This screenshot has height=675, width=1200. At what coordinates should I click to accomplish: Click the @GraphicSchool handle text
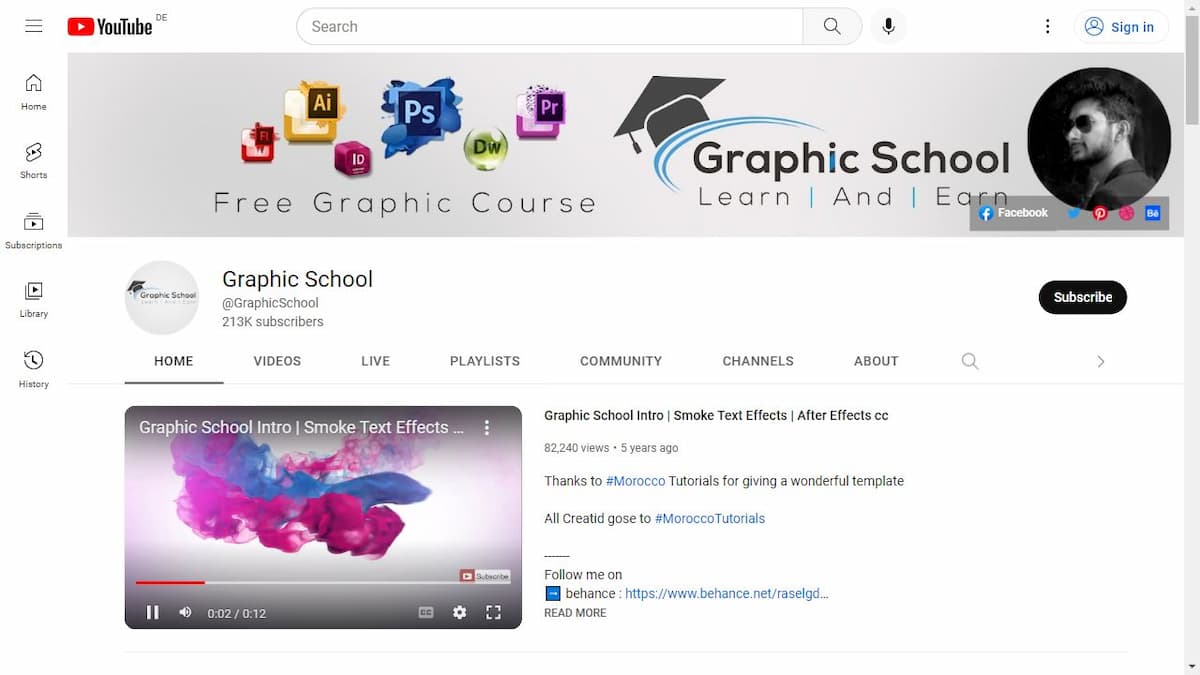pos(270,303)
